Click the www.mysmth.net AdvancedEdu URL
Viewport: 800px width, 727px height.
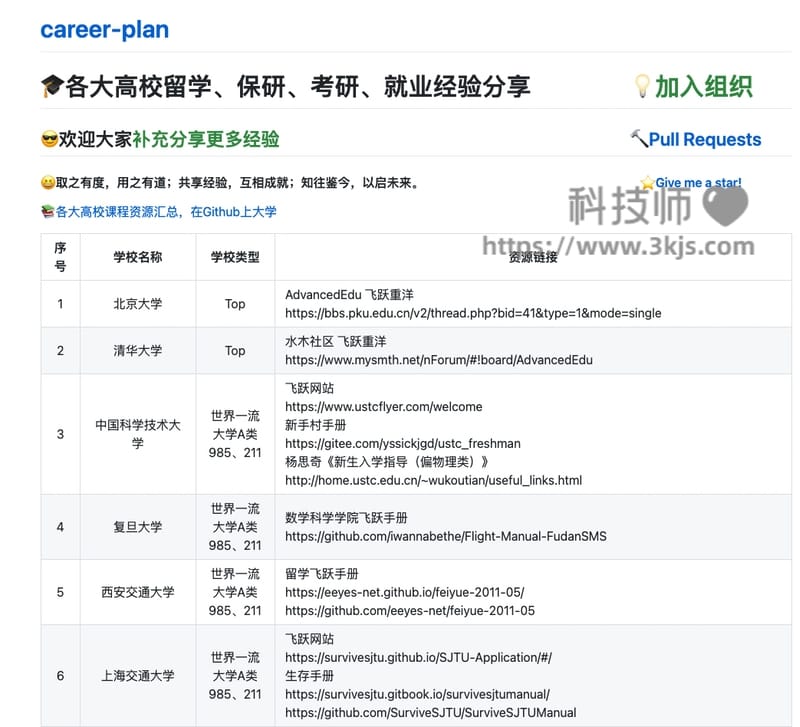439,360
